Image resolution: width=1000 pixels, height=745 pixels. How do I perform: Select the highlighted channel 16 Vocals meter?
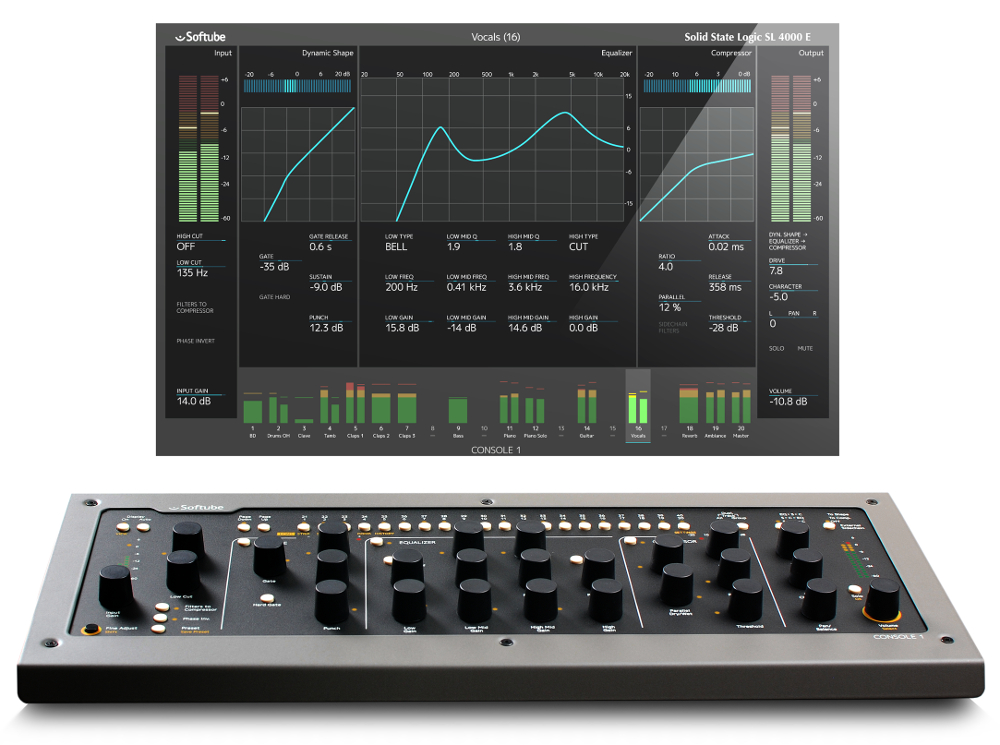[x=638, y=406]
